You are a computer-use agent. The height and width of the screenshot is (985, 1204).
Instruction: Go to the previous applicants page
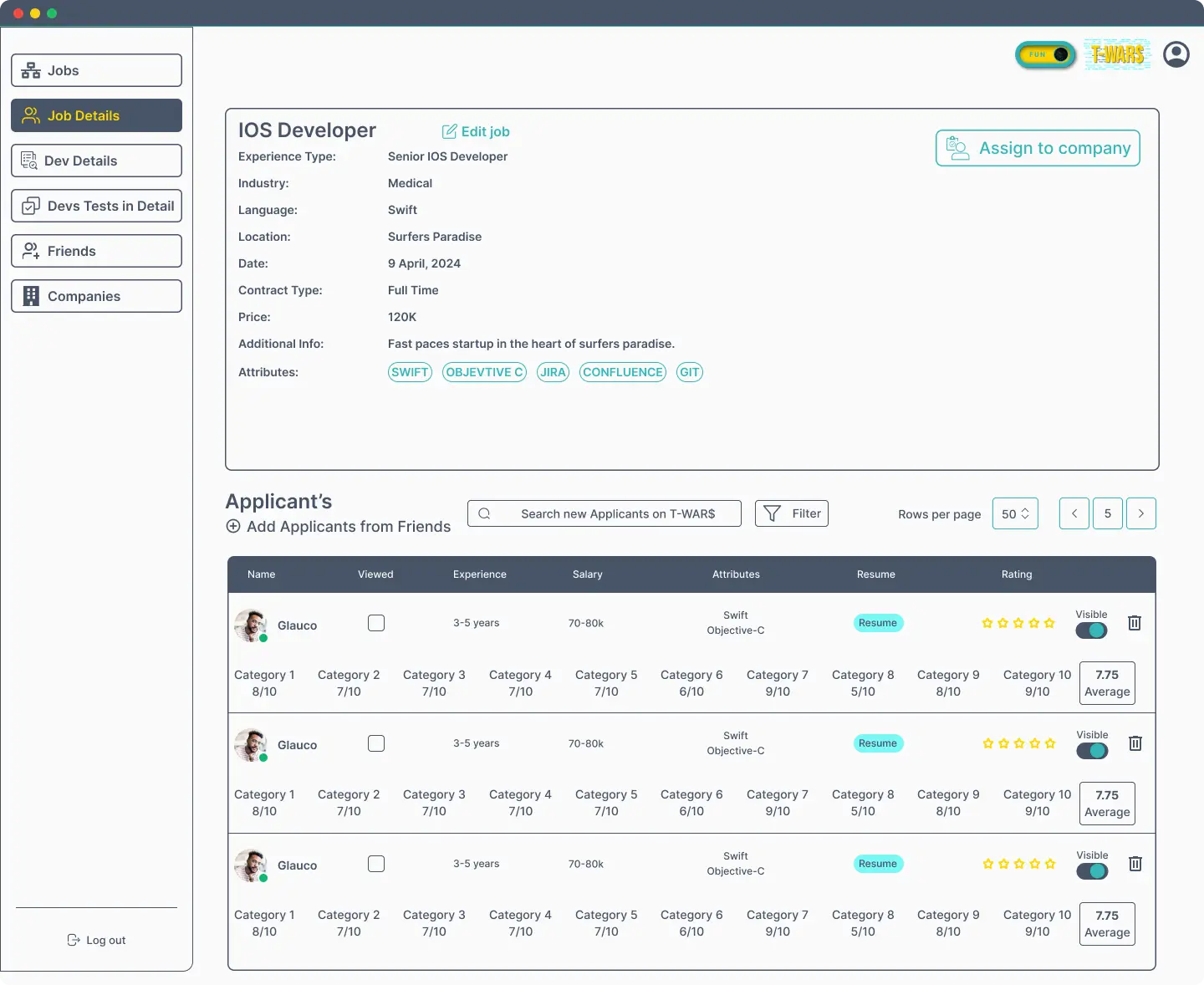click(x=1074, y=513)
